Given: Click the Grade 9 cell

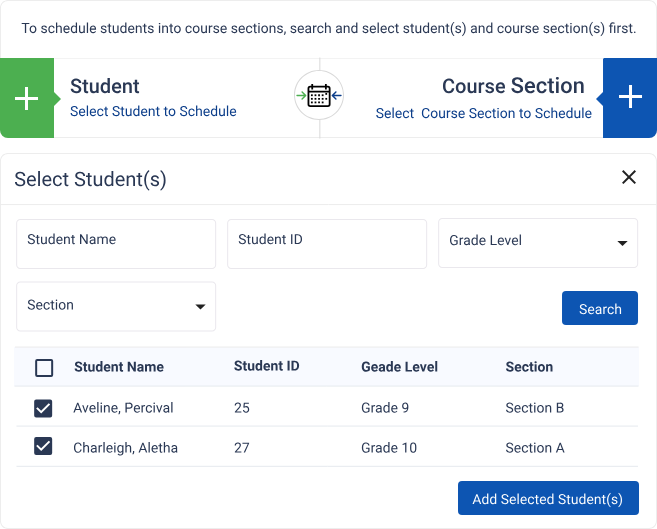Looking at the screenshot, I should 385,408.
